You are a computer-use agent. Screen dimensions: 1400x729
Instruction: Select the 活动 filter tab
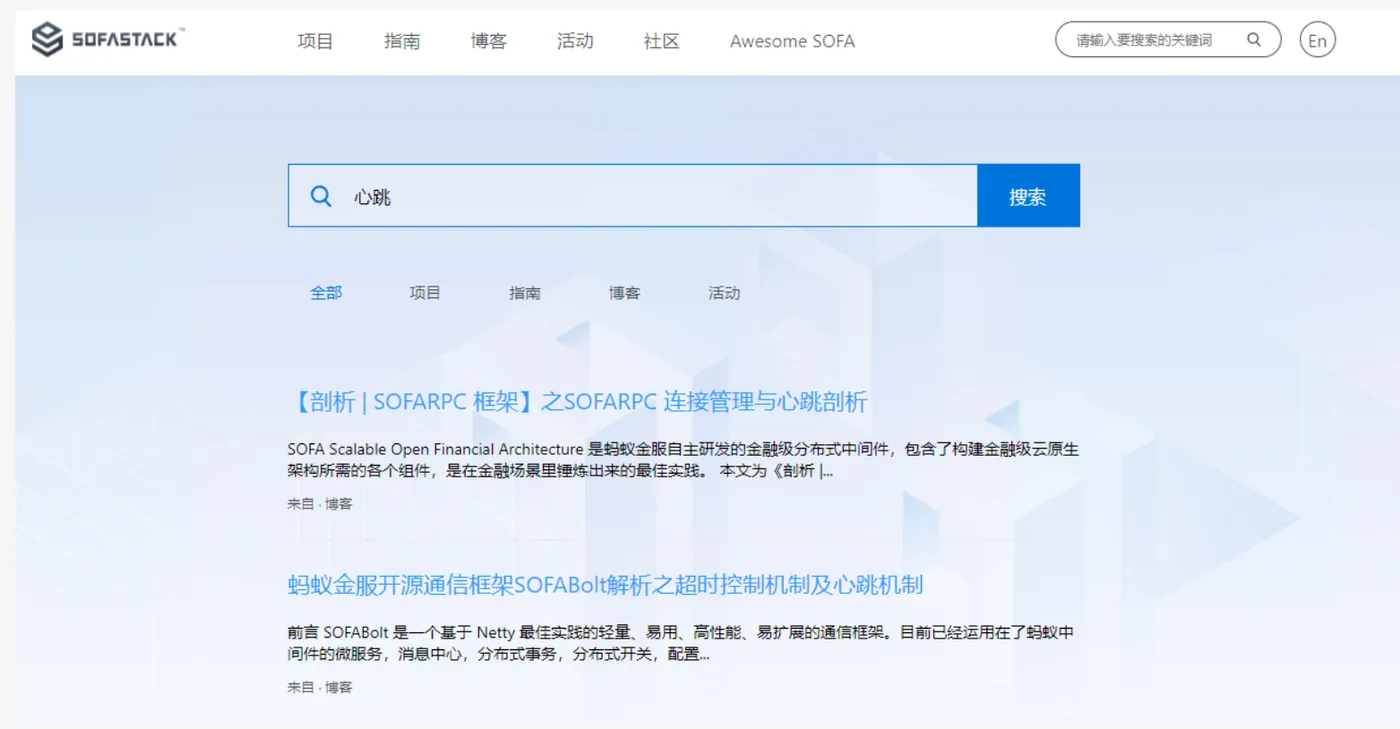tap(724, 293)
